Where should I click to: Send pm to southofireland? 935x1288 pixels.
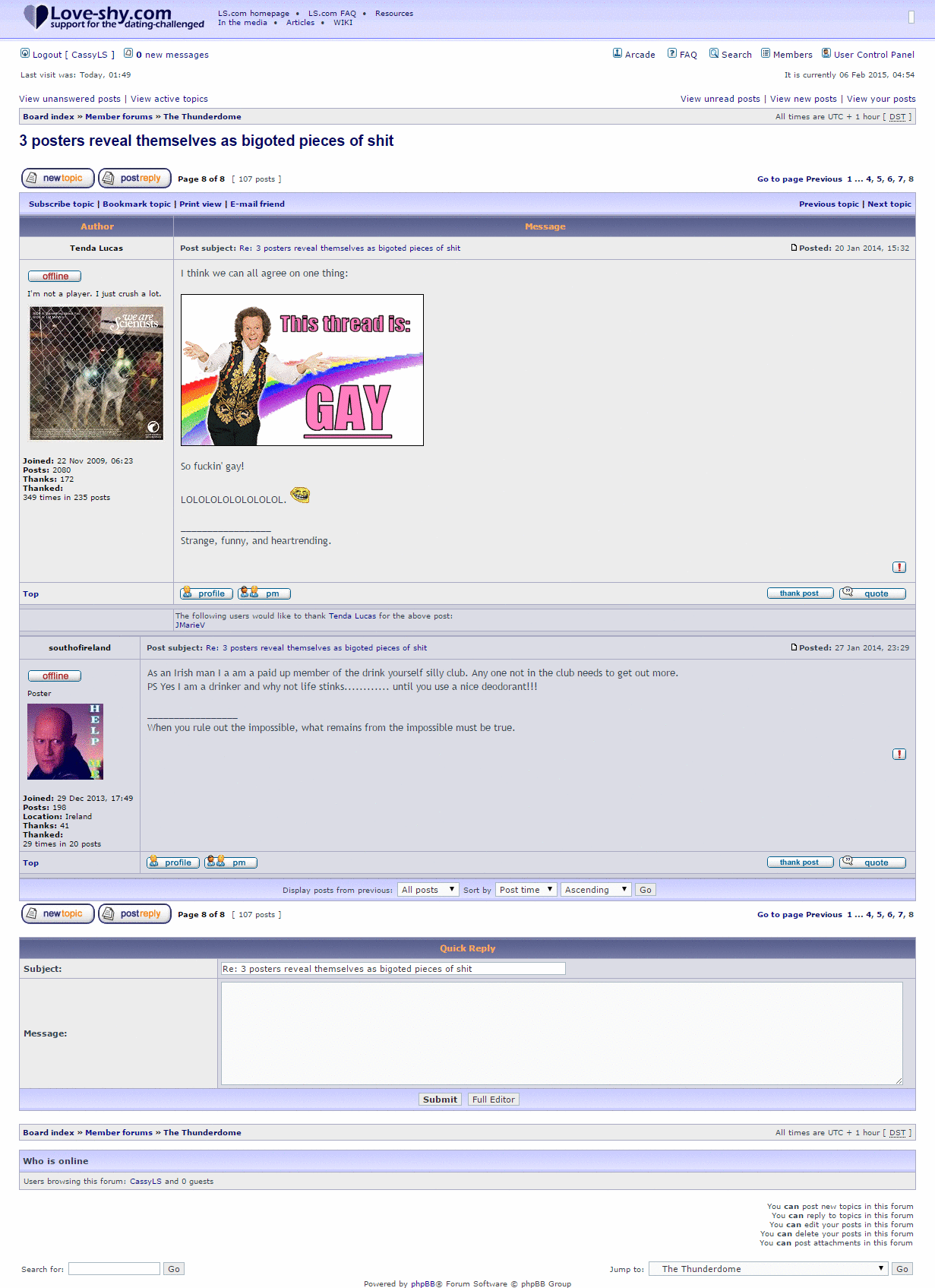pyautogui.click(x=231, y=862)
